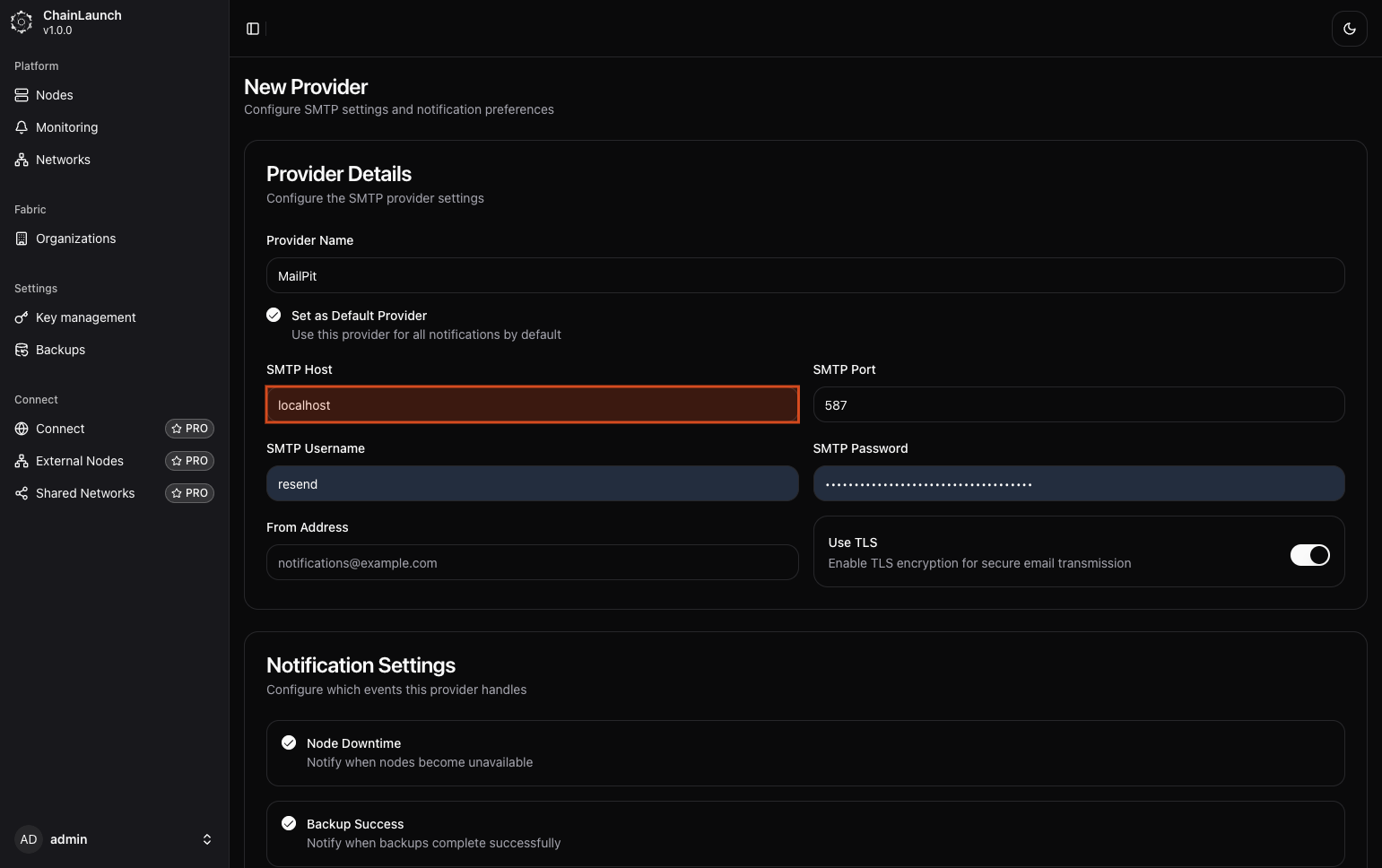Open External Nodes in sidebar
This screenshot has width=1382, height=868.
click(x=80, y=461)
